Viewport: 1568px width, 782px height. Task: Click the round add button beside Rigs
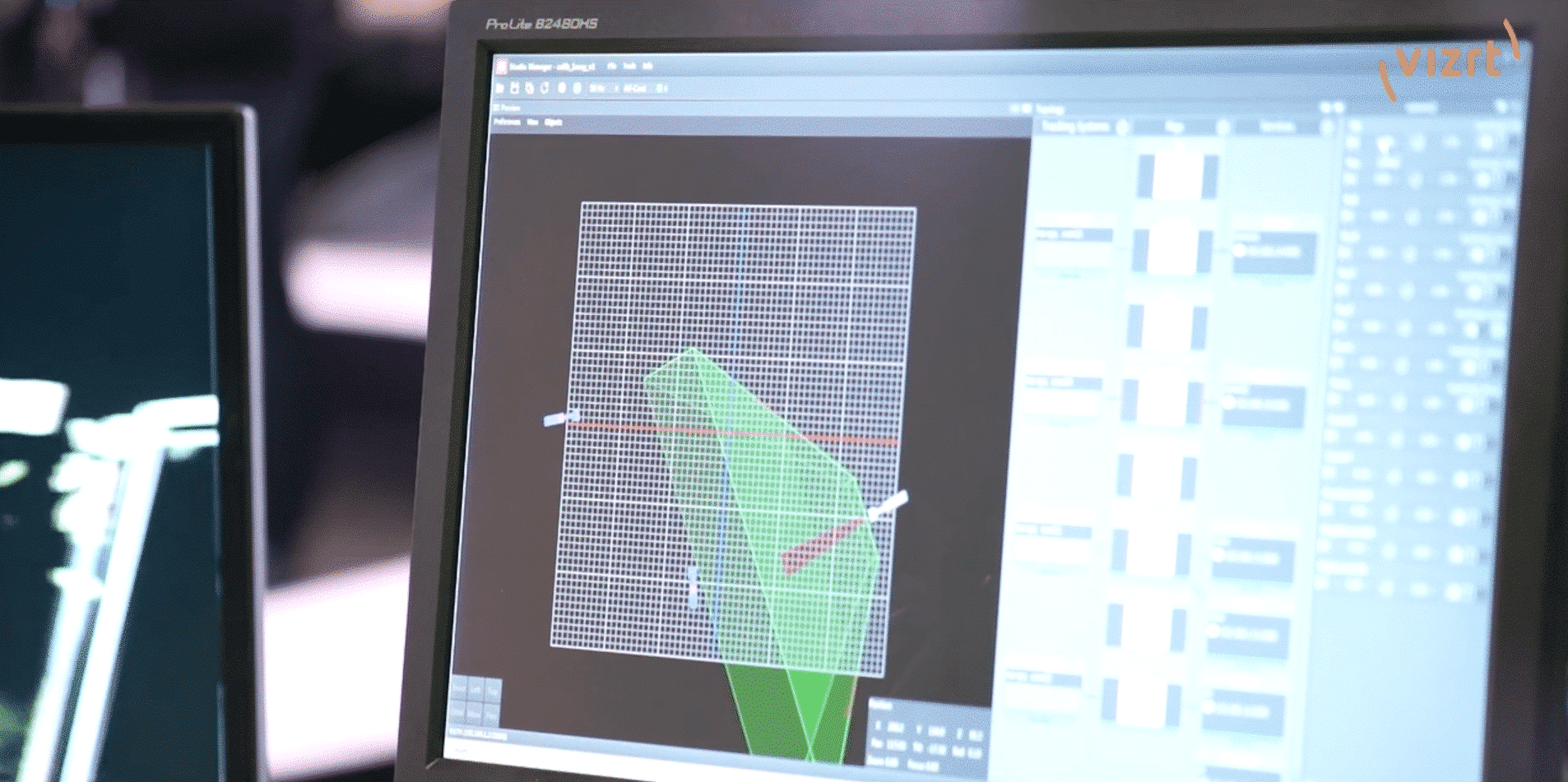tap(1222, 127)
